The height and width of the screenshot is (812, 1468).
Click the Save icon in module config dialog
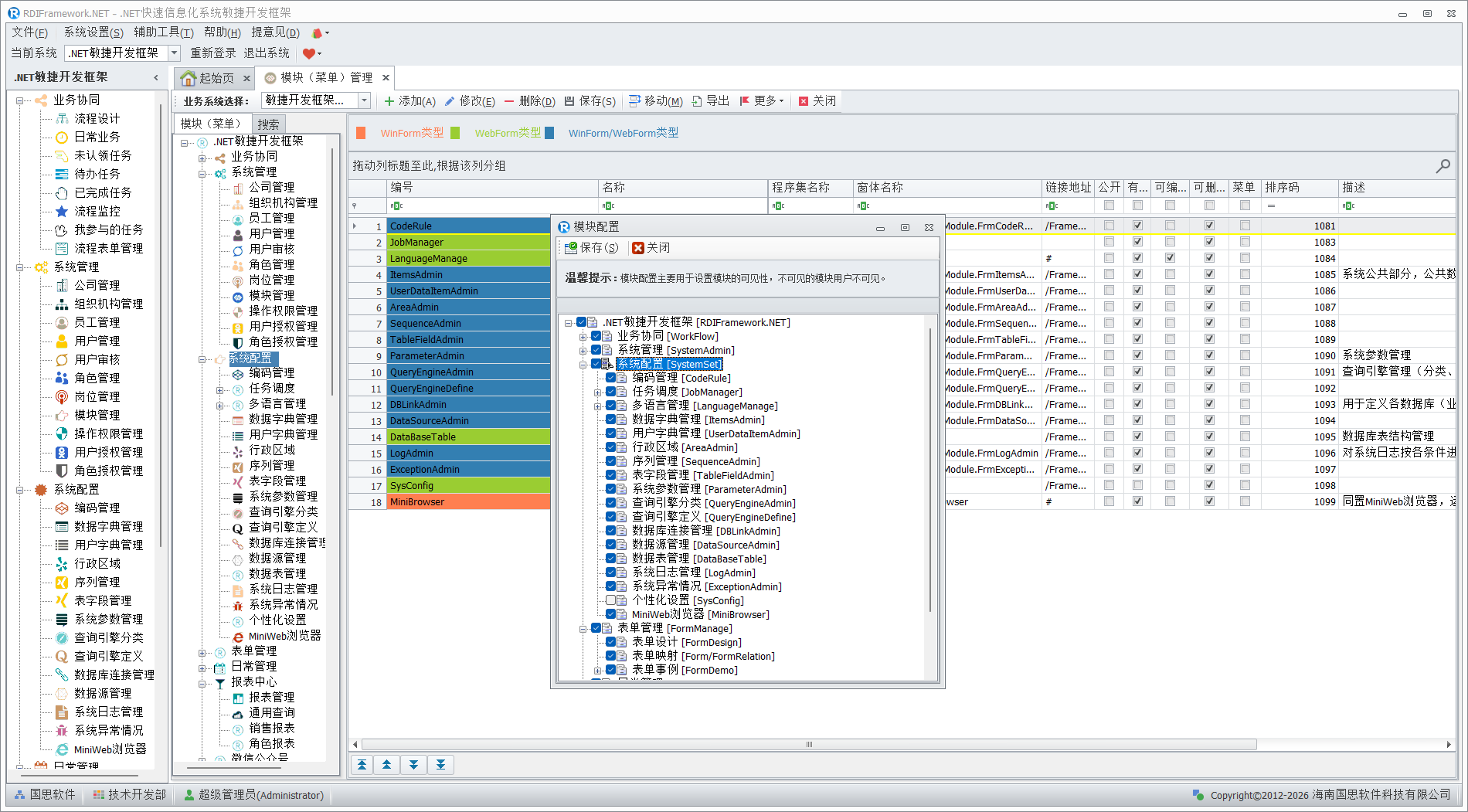coord(571,248)
